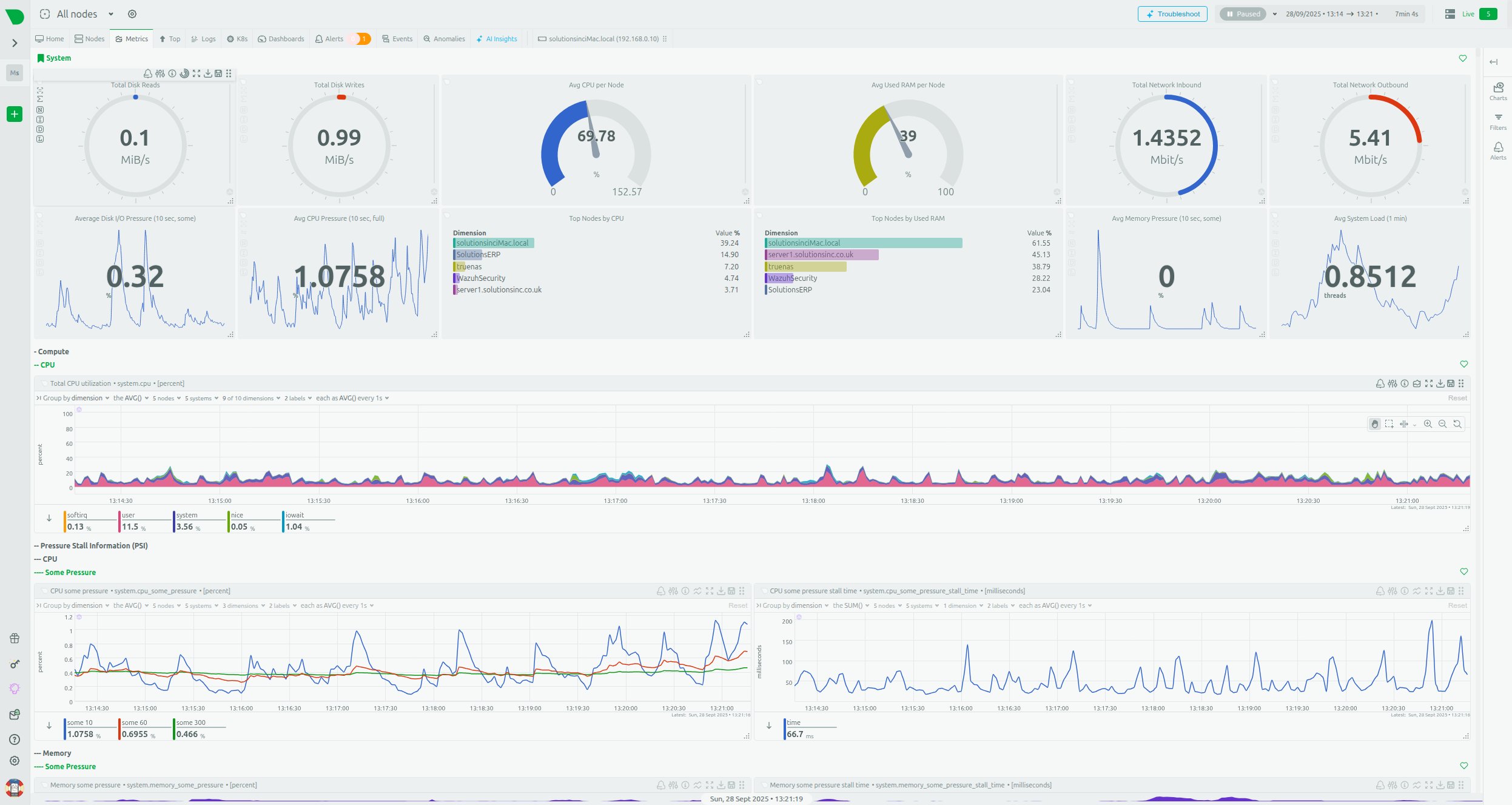
Task: Switch to the Dashboards tab
Action: point(281,39)
